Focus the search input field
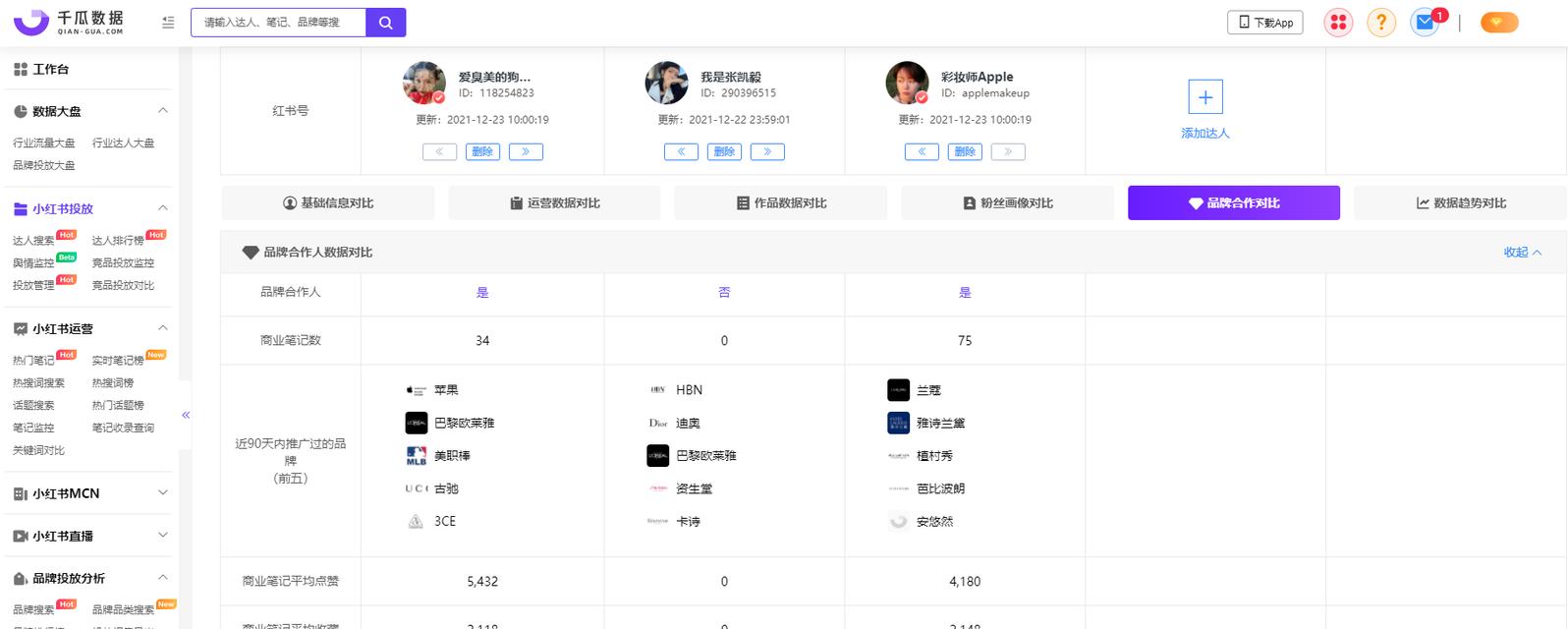1568x629 pixels. pos(279,22)
